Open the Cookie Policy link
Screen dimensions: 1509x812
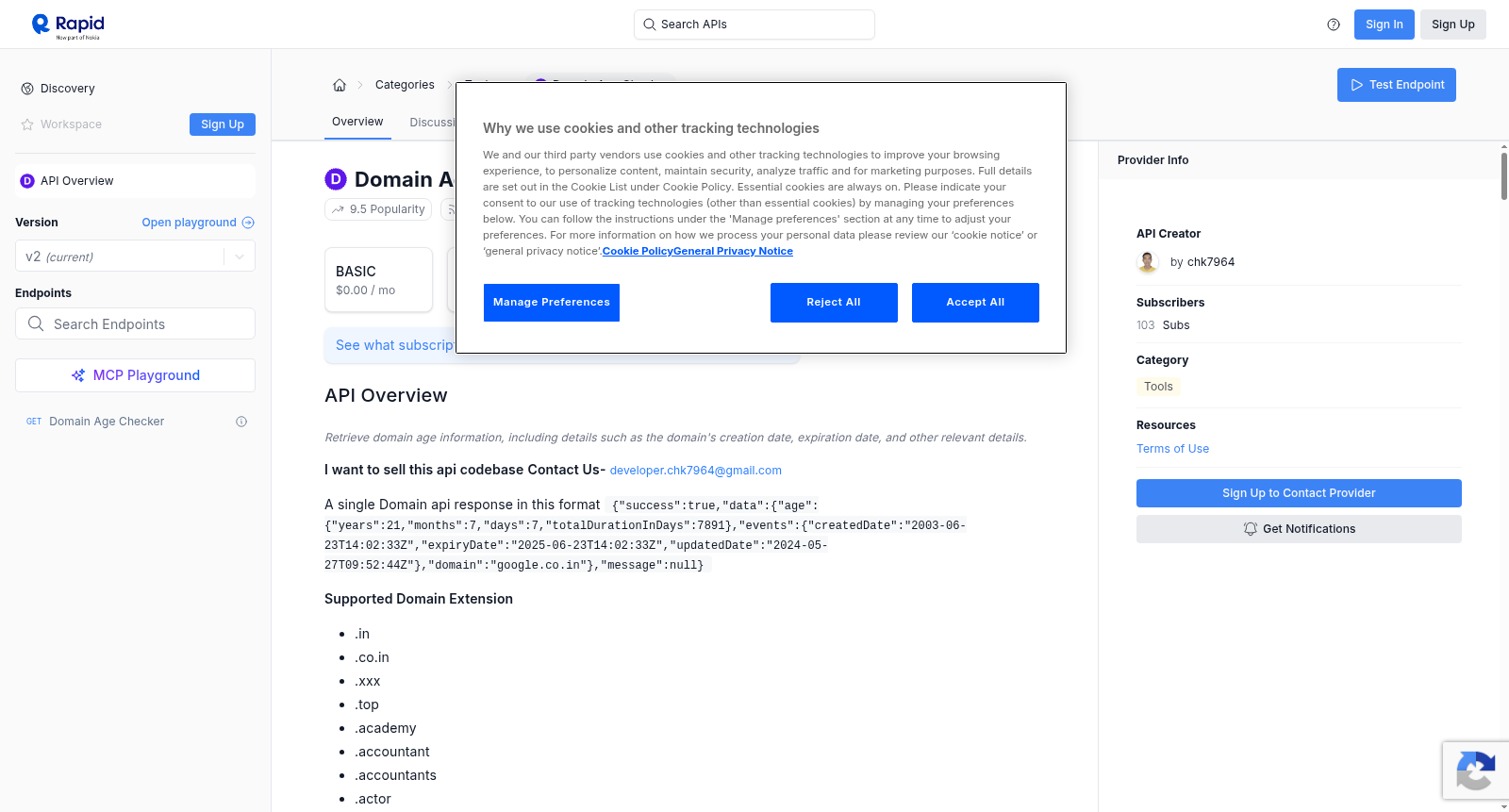tap(638, 251)
